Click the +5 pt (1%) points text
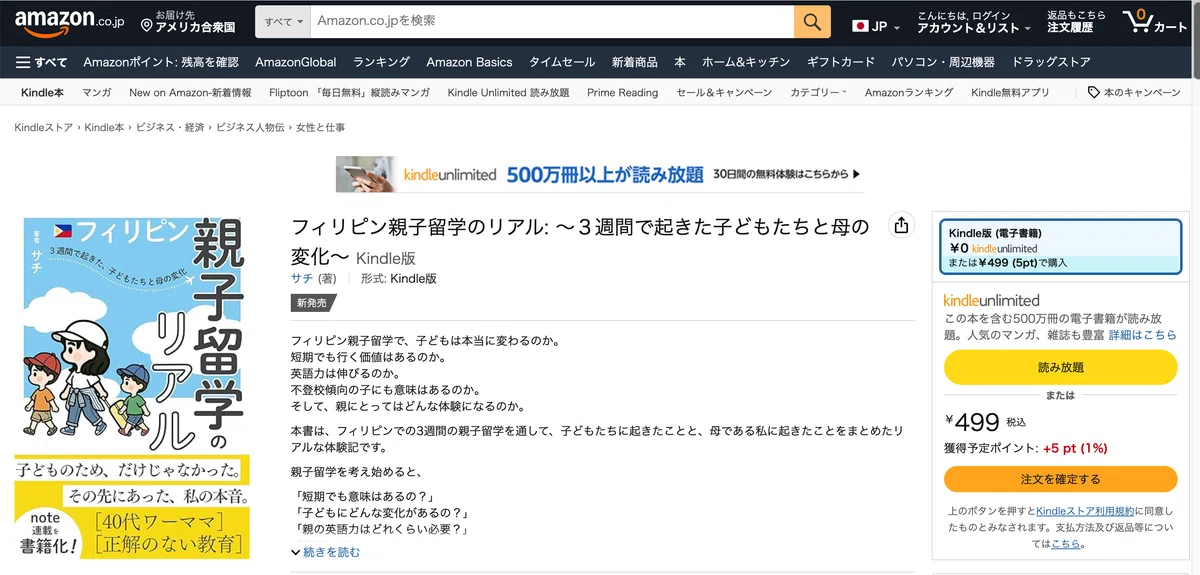 tap(1075, 449)
